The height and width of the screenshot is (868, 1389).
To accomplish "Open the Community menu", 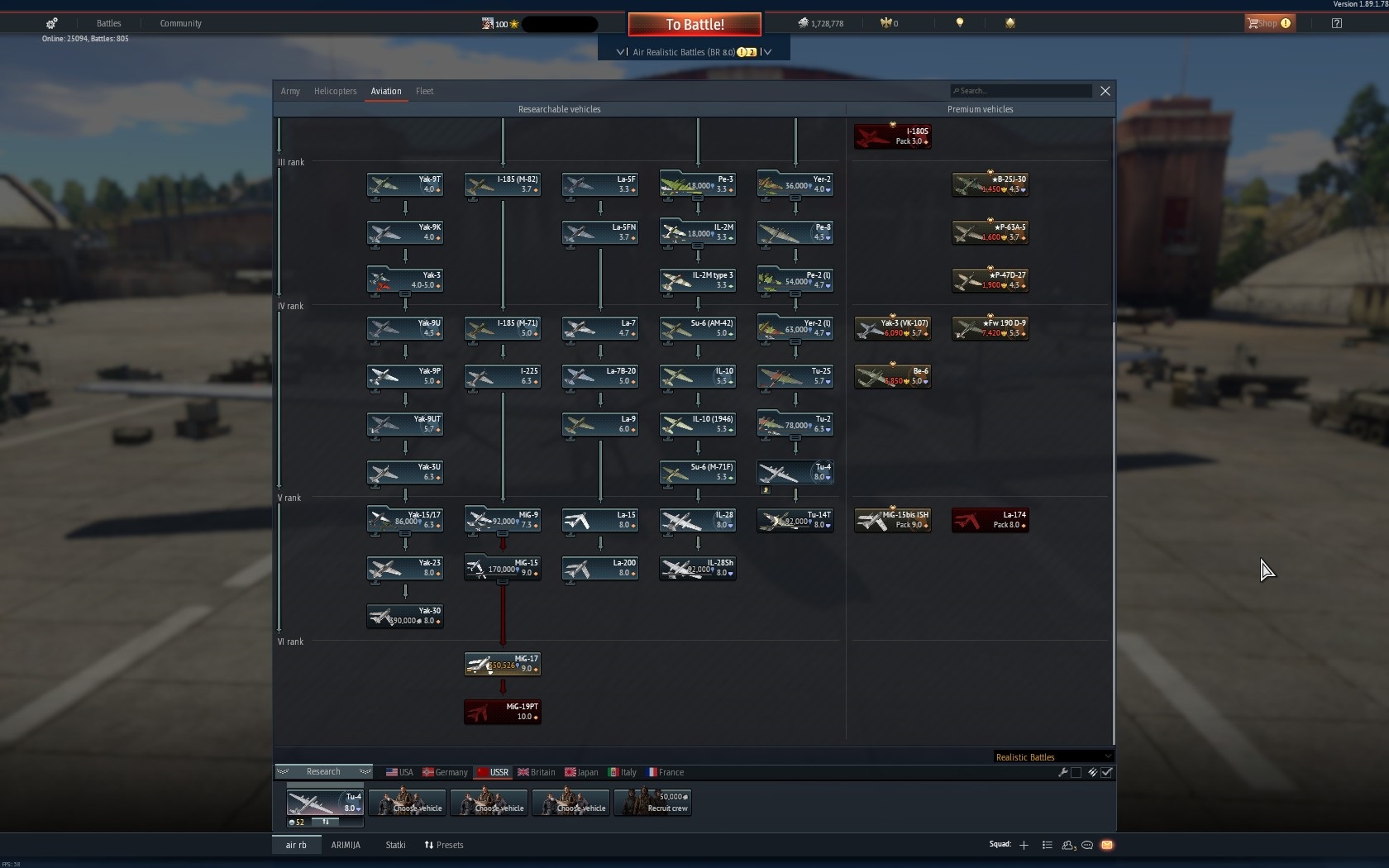I will coord(181,23).
